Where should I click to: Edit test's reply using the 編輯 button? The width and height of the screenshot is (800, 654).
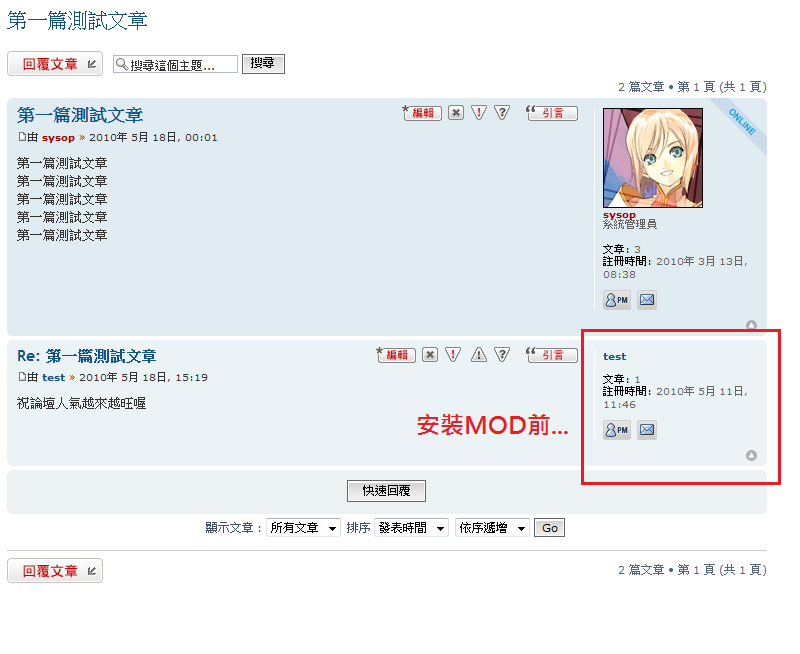(396, 355)
